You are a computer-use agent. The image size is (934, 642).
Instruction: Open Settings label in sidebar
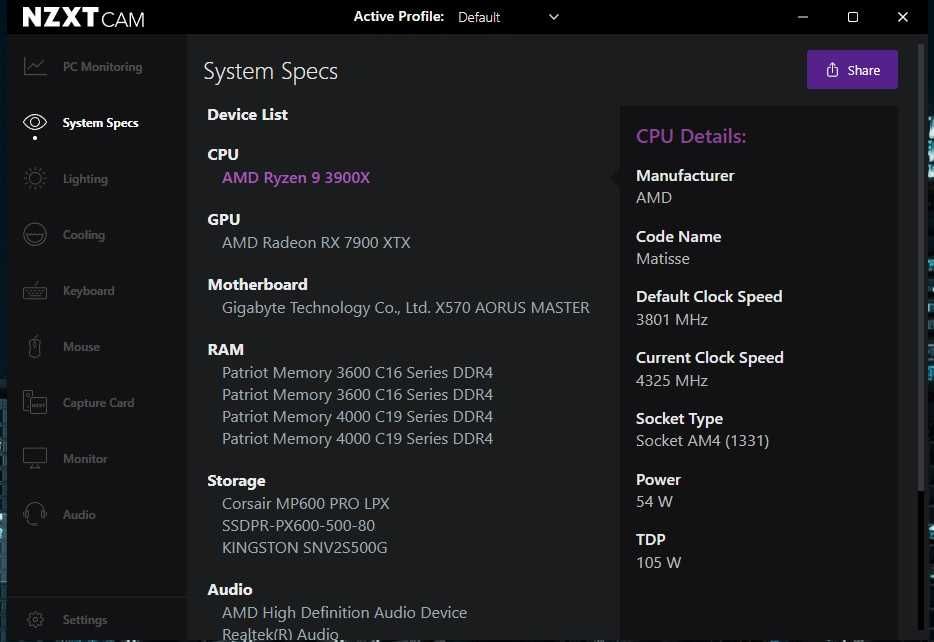tap(85, 619)
